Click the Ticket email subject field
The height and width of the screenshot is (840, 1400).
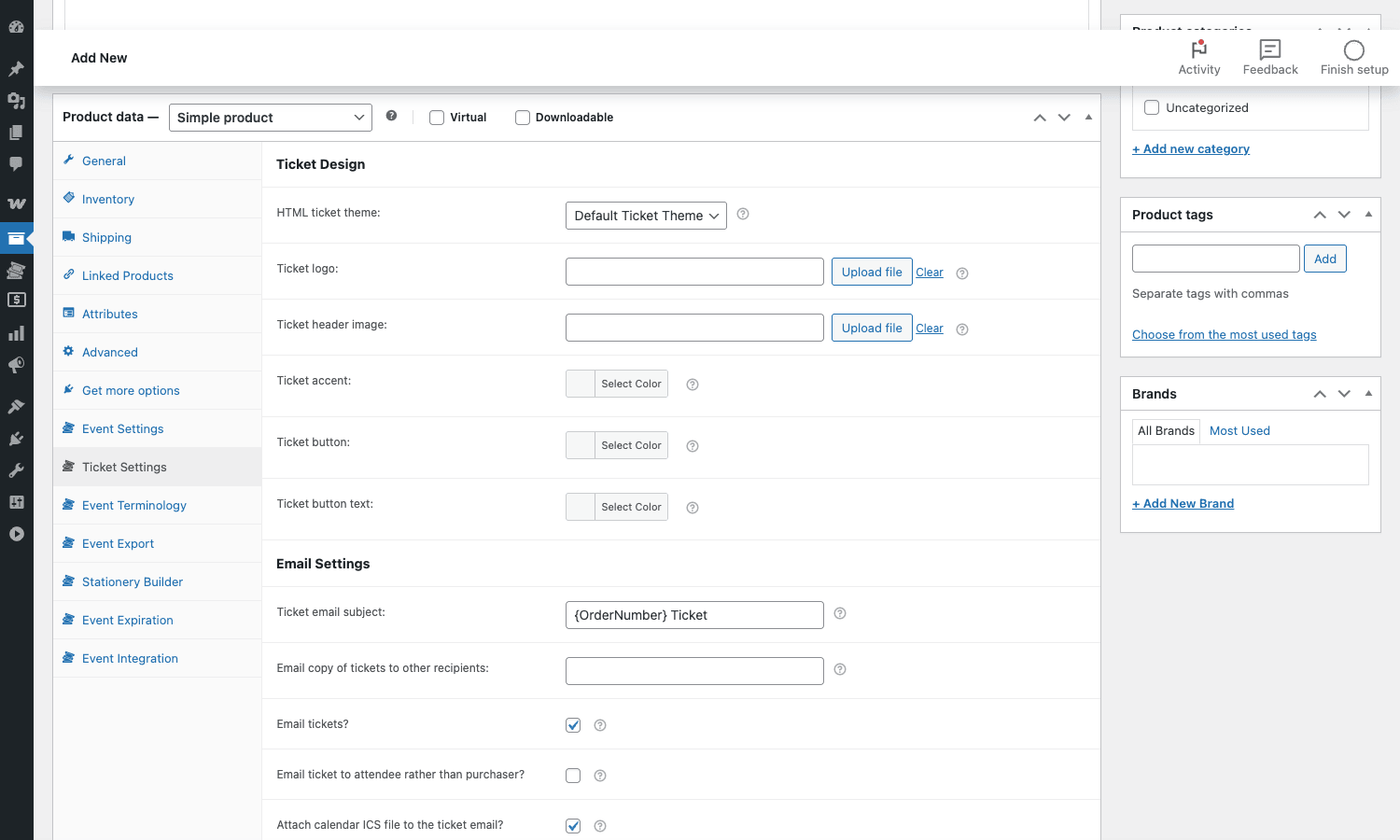[694, 615]
